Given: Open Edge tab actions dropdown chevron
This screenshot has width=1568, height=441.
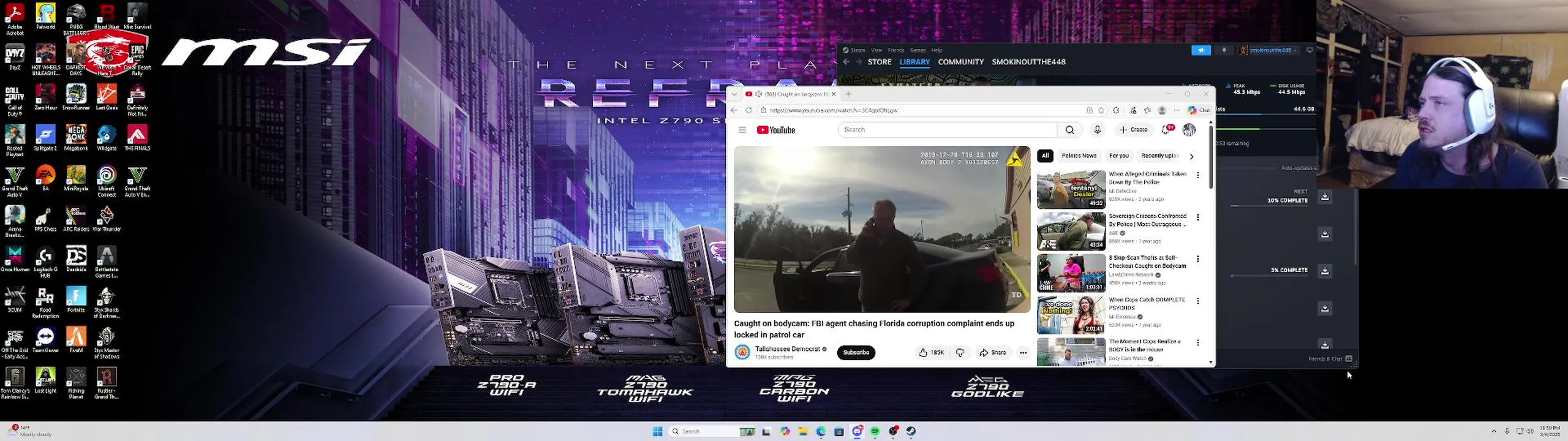Looking at the screenshot, I should point(734,94).
